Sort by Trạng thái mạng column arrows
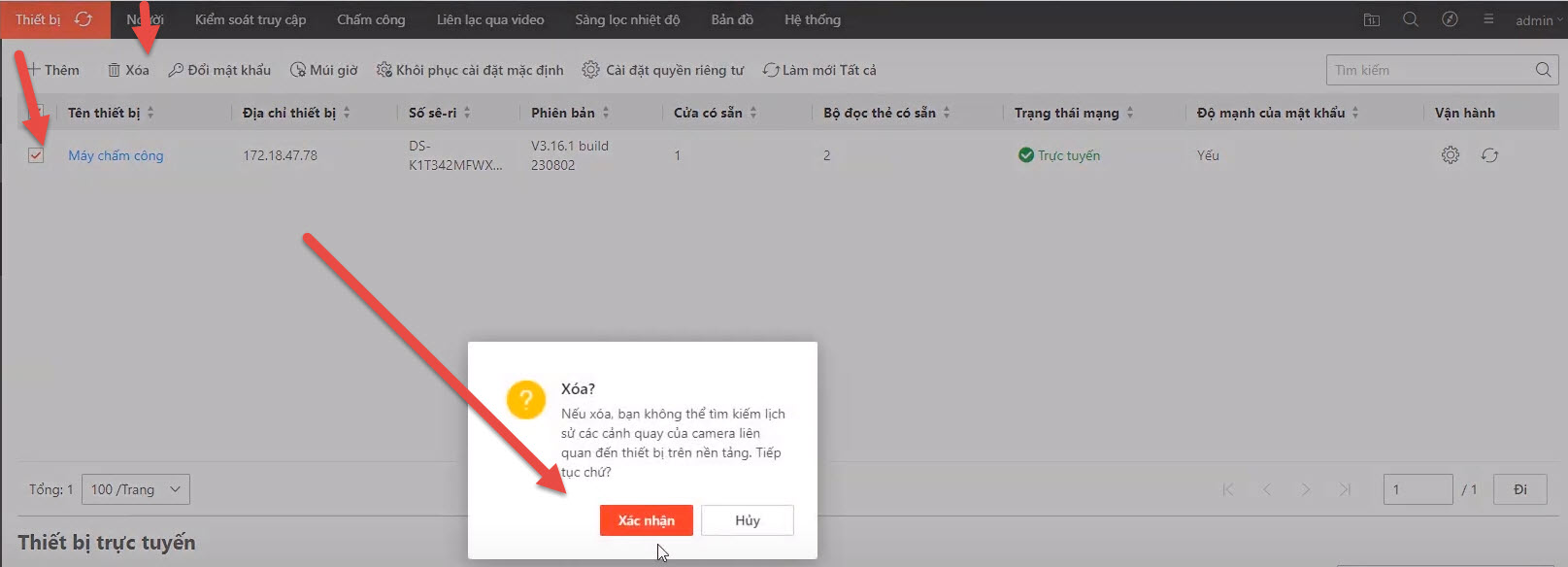This screenshot has width=1568, height=567. pos(1130,114)
